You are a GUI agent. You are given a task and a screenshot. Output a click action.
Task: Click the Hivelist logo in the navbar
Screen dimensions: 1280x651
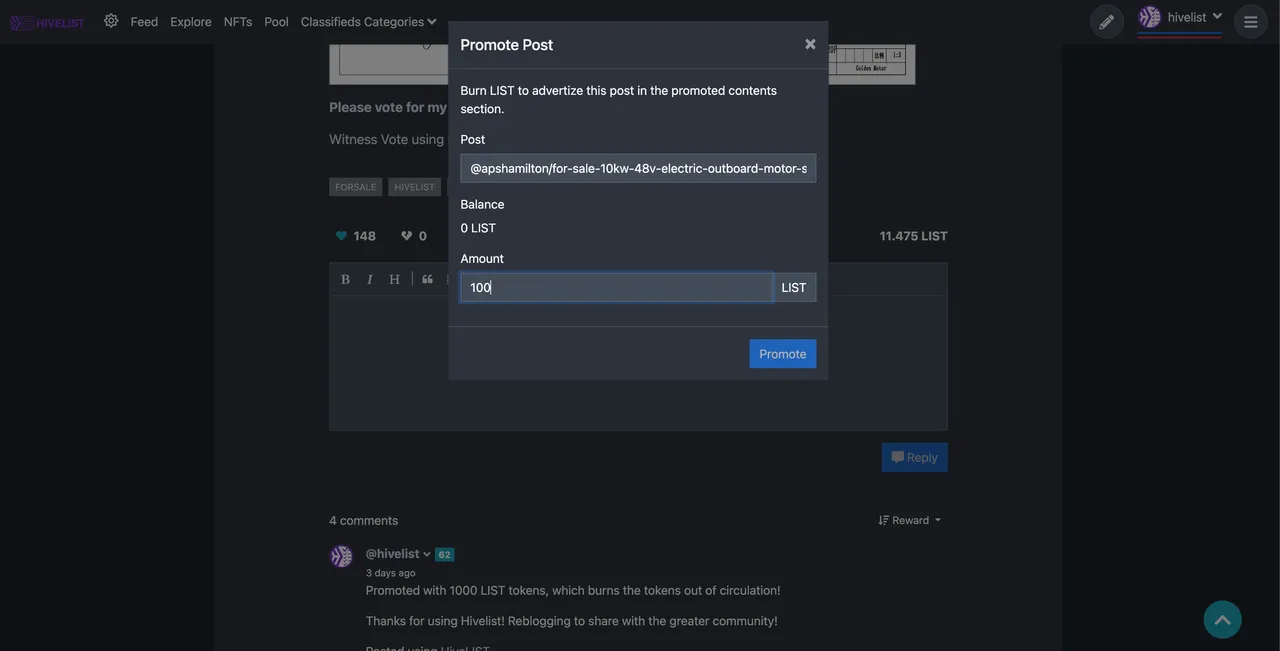(x=47, y=22)
